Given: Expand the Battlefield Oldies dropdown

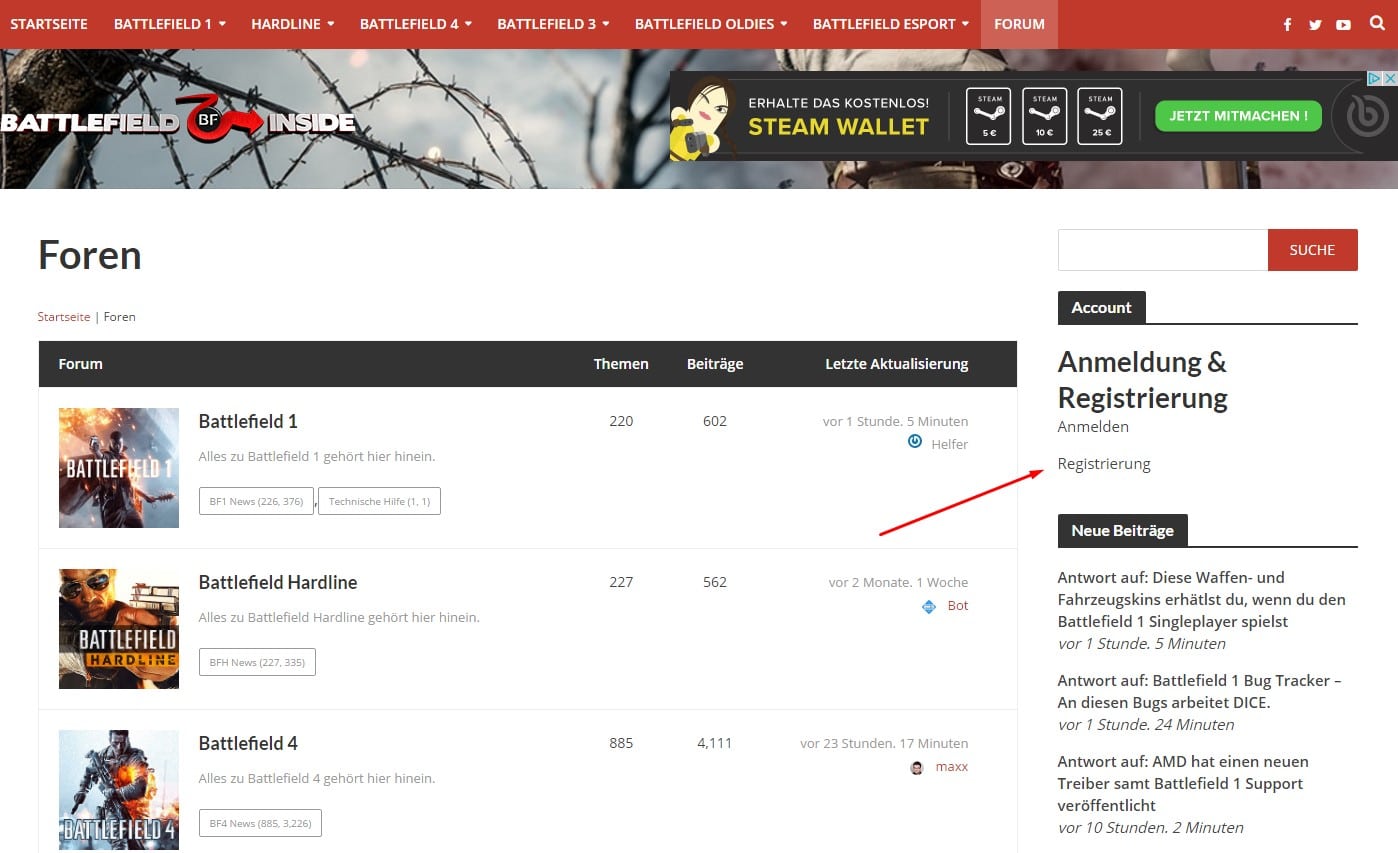Looking at the screenshot, I should point(710,24).
